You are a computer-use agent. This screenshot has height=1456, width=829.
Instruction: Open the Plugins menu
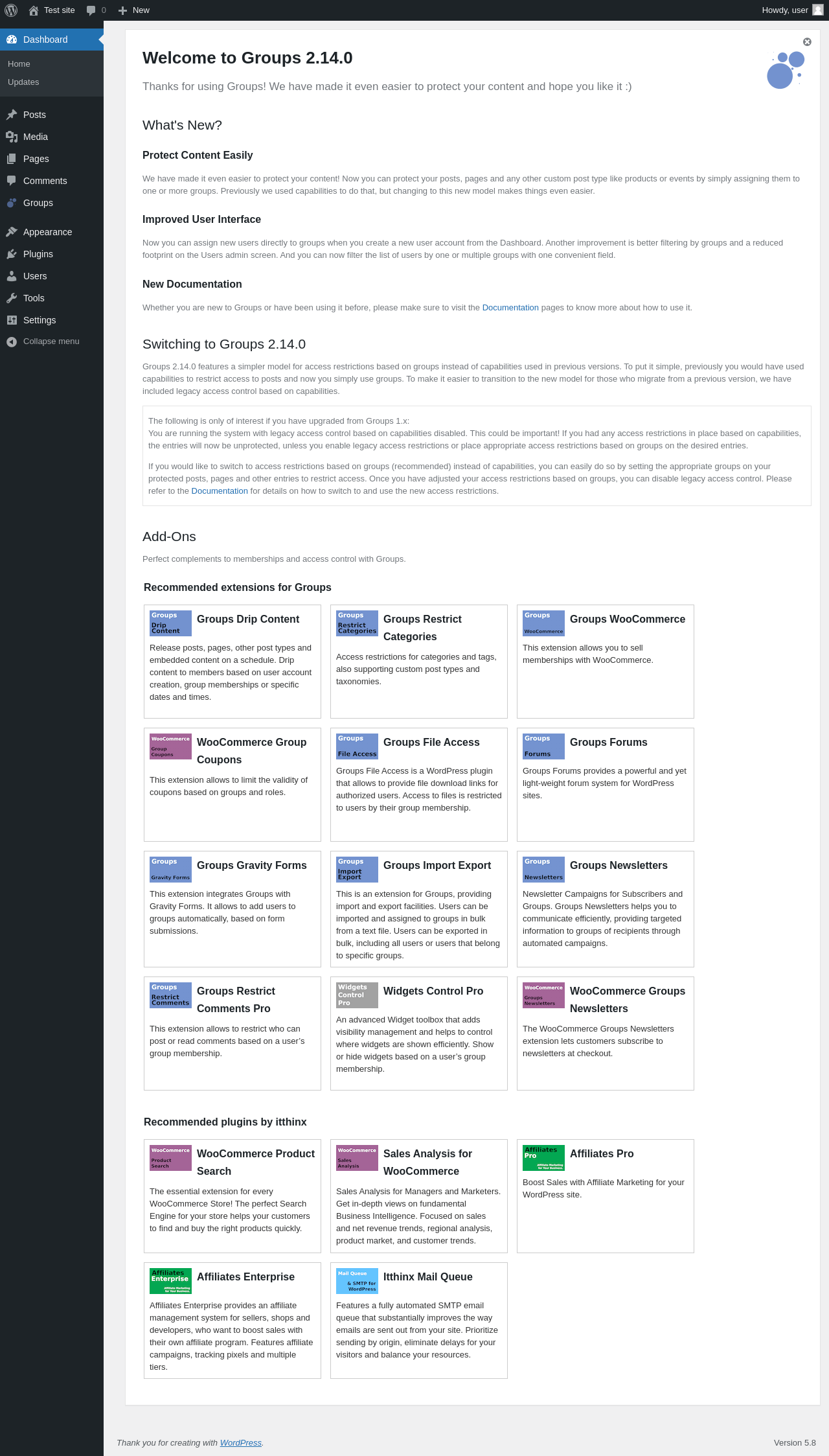point(52,254)
